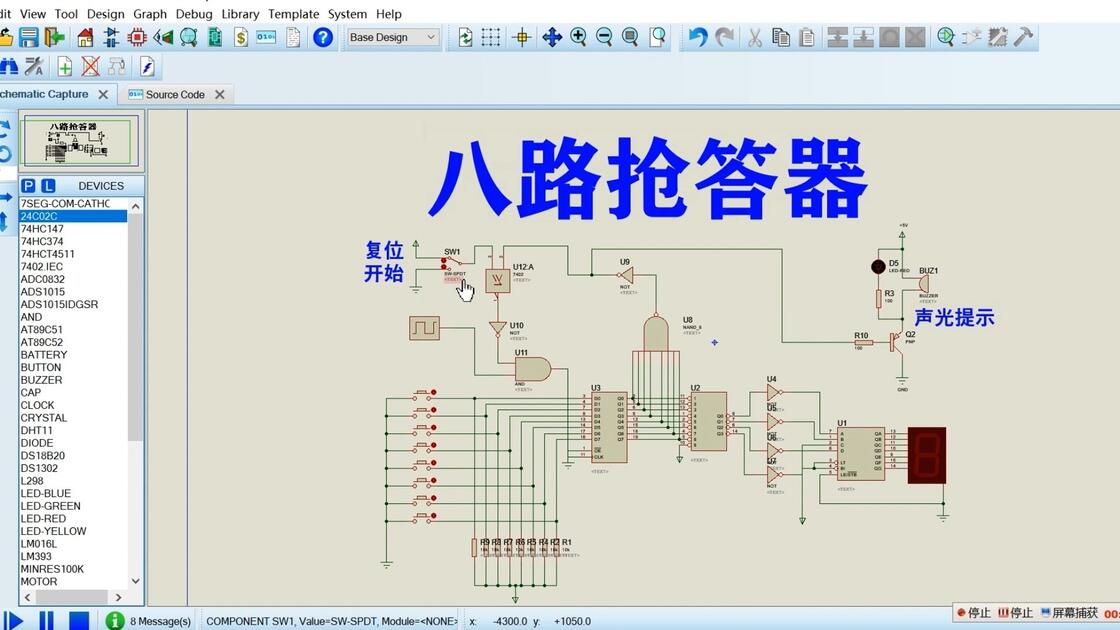Image resolution: width=1120 pixels, height=630 pixels.
Task: Click the Decompose hammer icon
Action: [1024, 37]
